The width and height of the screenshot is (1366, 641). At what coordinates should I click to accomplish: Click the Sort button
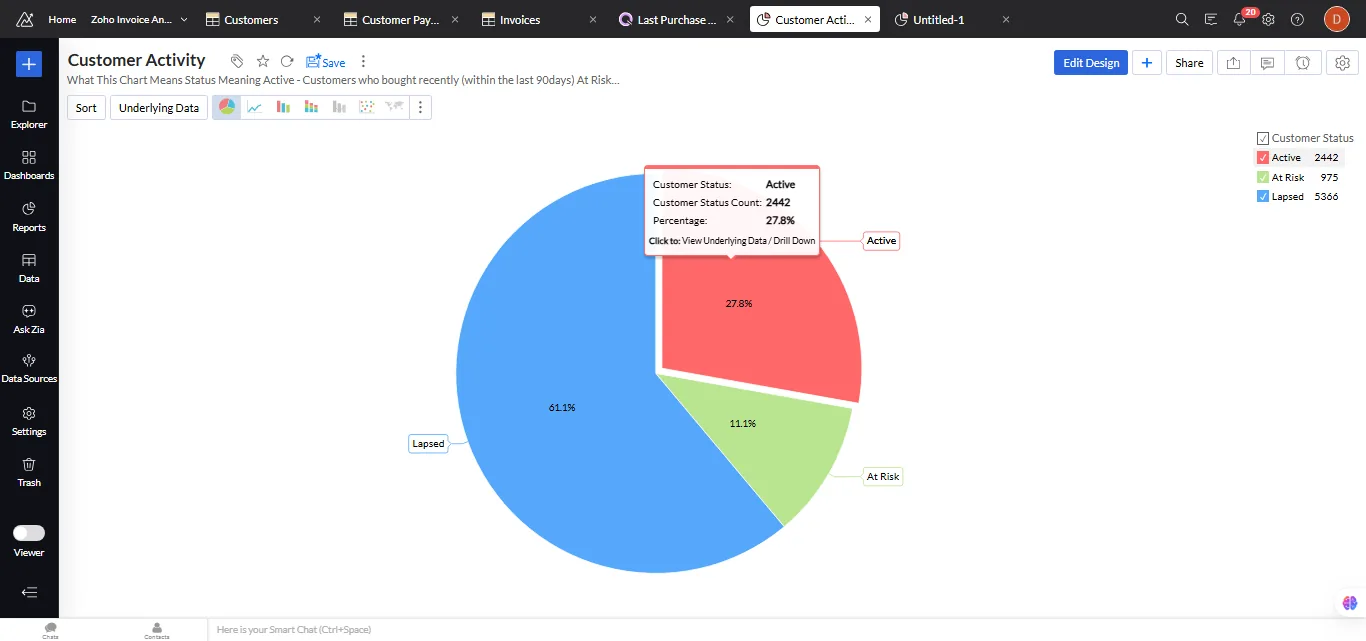[x=86, y=107]
